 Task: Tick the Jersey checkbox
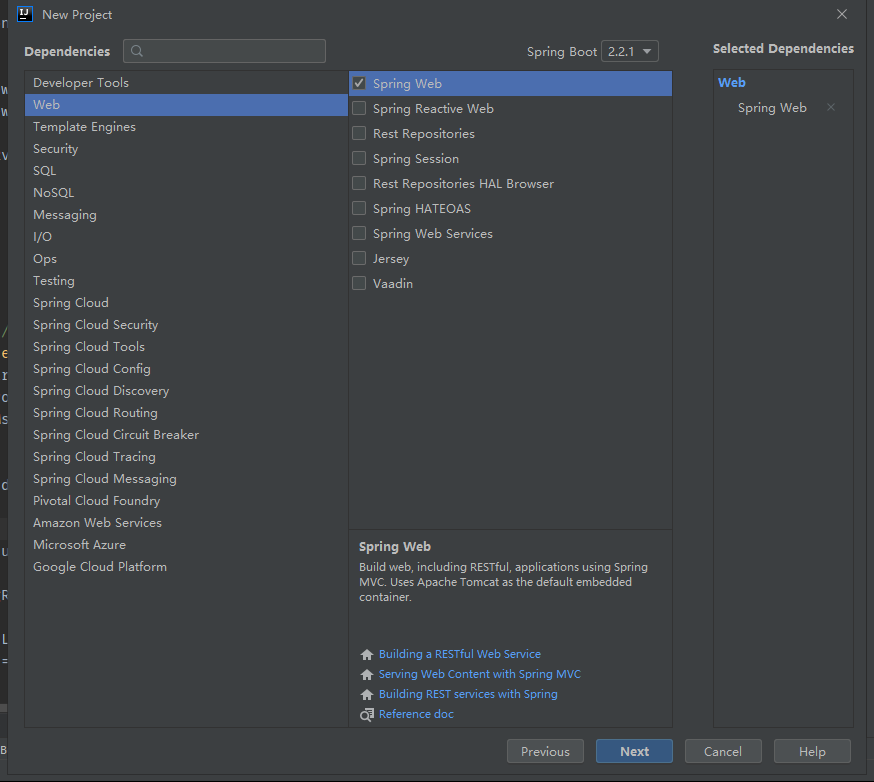359,258
